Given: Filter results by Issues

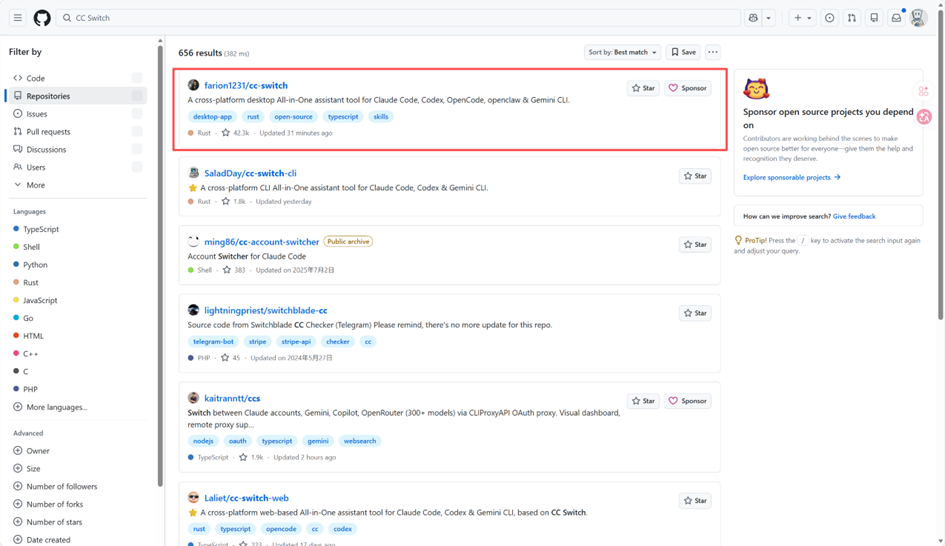Looking at the screenshot, I should click(x=78, y=114).
